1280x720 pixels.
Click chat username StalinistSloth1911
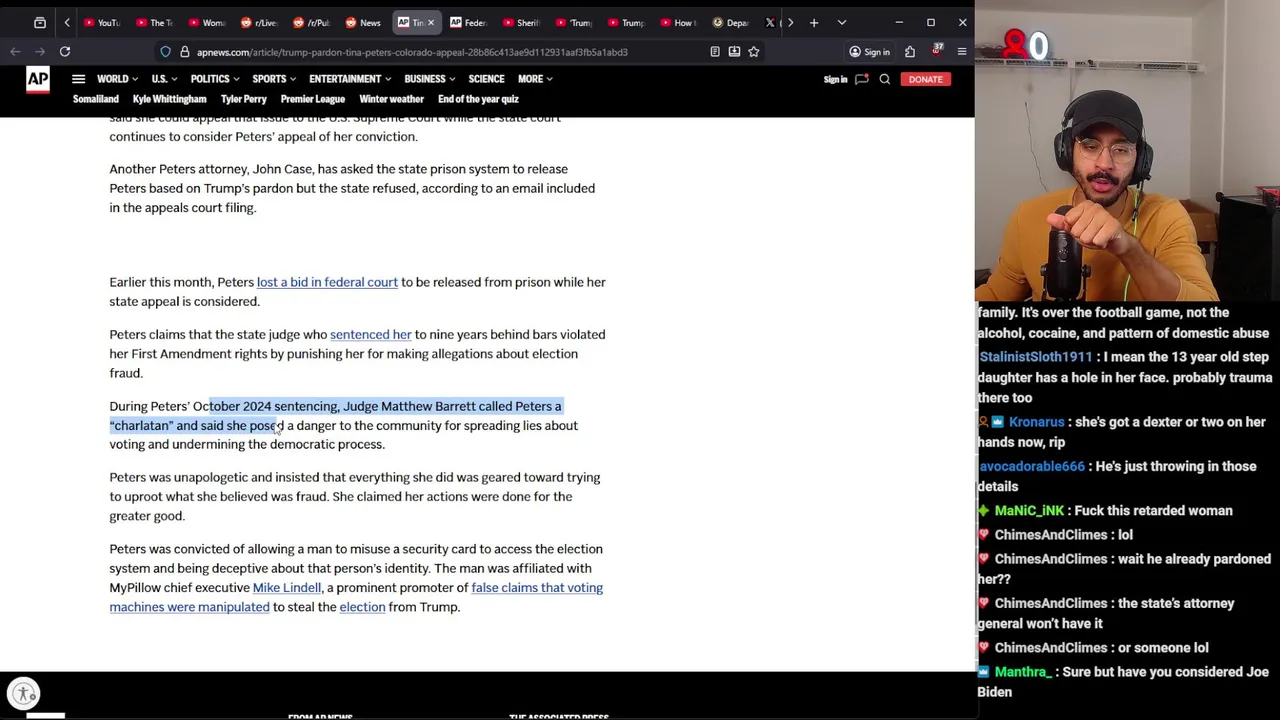tap(1035, 357)
